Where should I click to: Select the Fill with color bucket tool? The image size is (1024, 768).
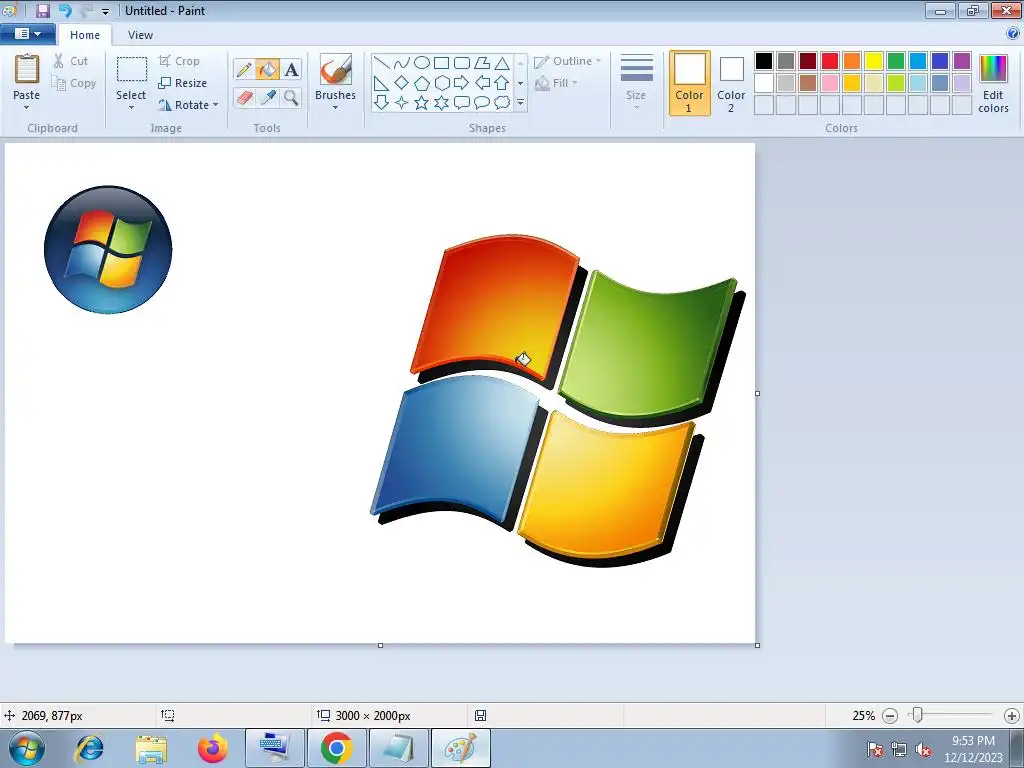tap(267, 69)
